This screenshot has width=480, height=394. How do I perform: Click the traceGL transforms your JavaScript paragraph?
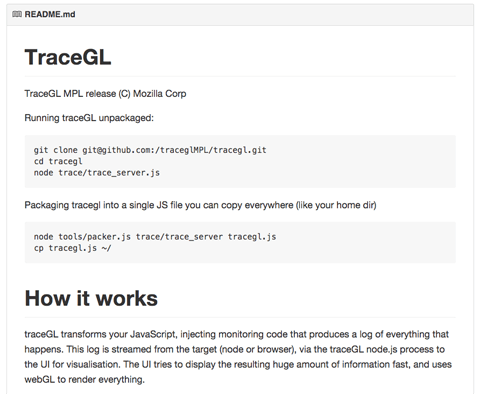(238, 357)
